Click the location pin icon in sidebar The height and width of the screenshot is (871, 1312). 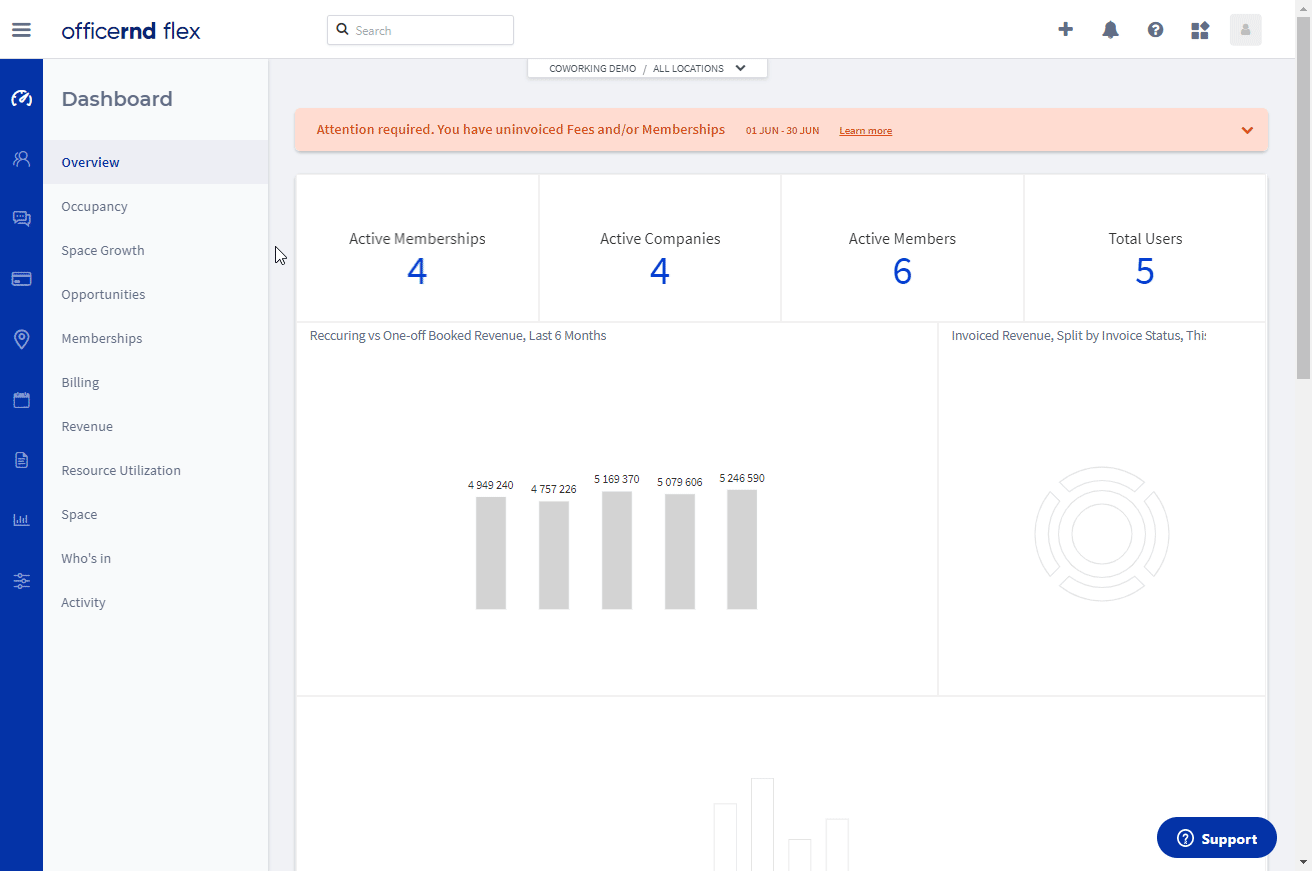pyautogui.click(x=21, y=339)
